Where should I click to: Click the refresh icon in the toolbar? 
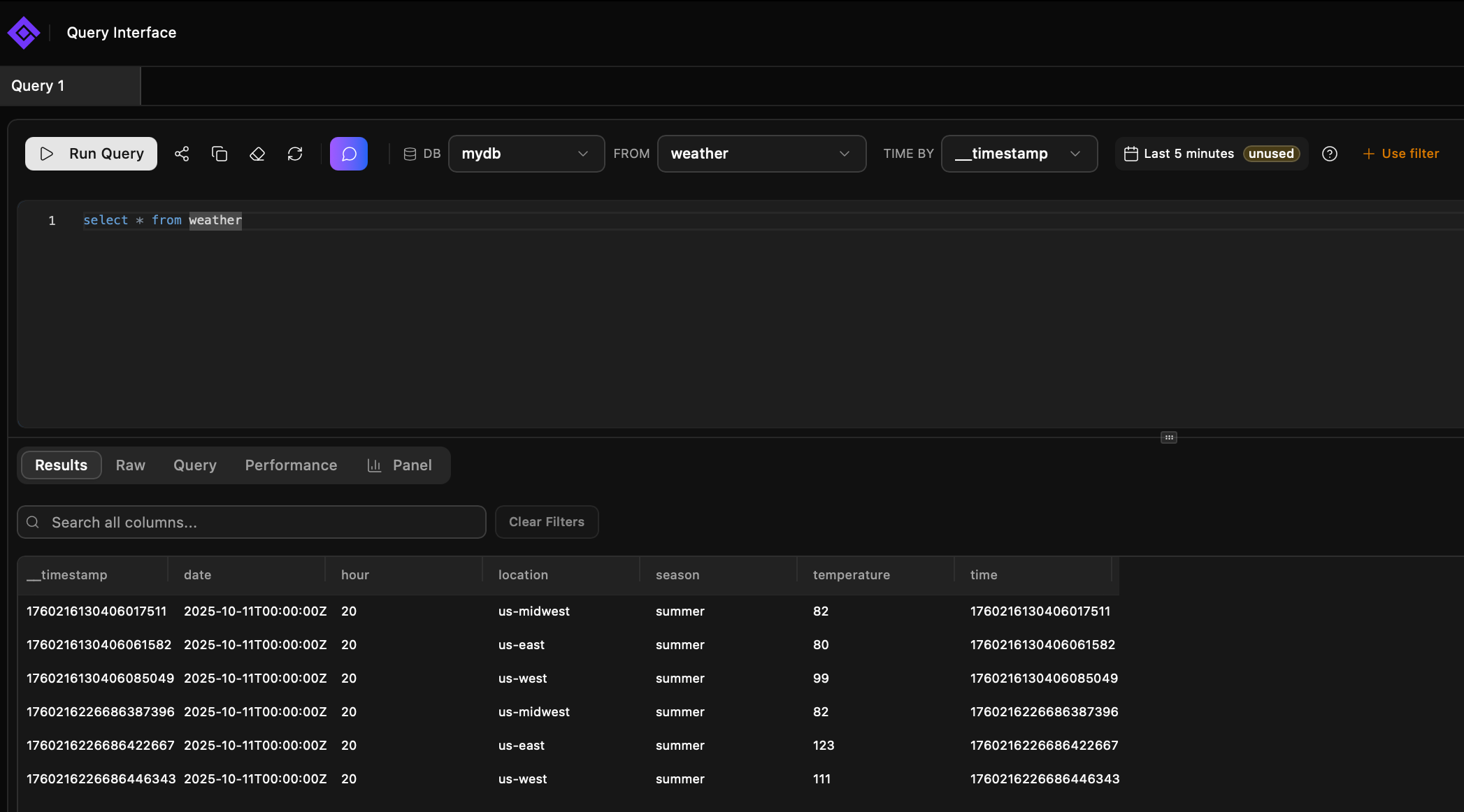[295, 154]
